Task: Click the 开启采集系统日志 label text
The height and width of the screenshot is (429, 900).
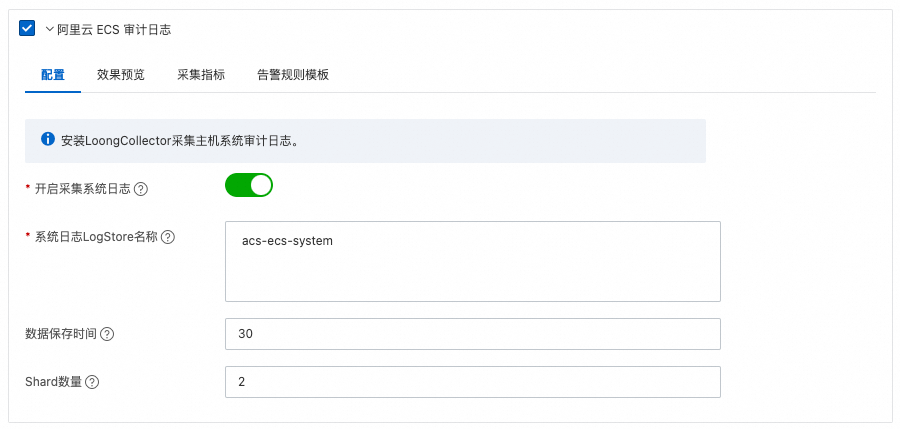Action: click(x=83, y=189)
